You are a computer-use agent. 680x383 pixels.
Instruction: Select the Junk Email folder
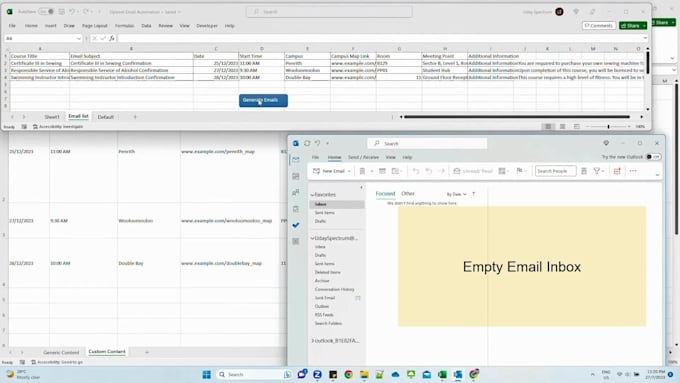pyautogui.click(x=325, y=298)
